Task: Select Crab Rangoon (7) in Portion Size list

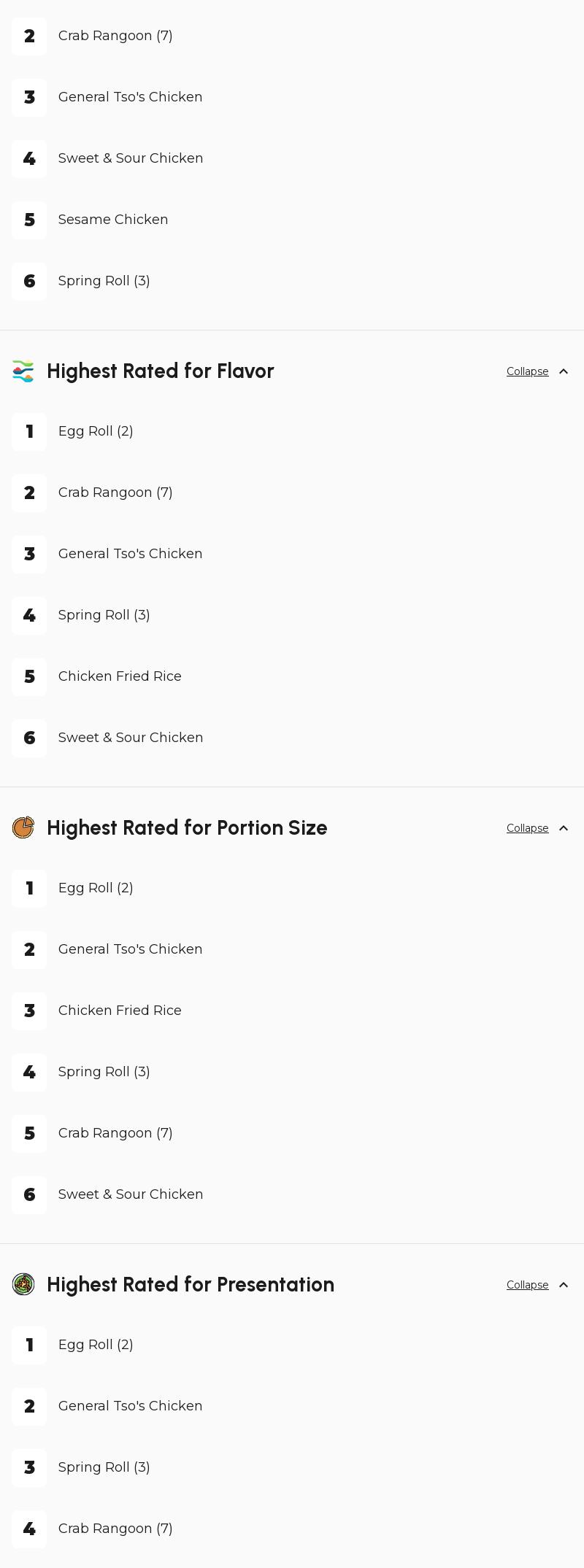Action: (x=115, y=1133)
